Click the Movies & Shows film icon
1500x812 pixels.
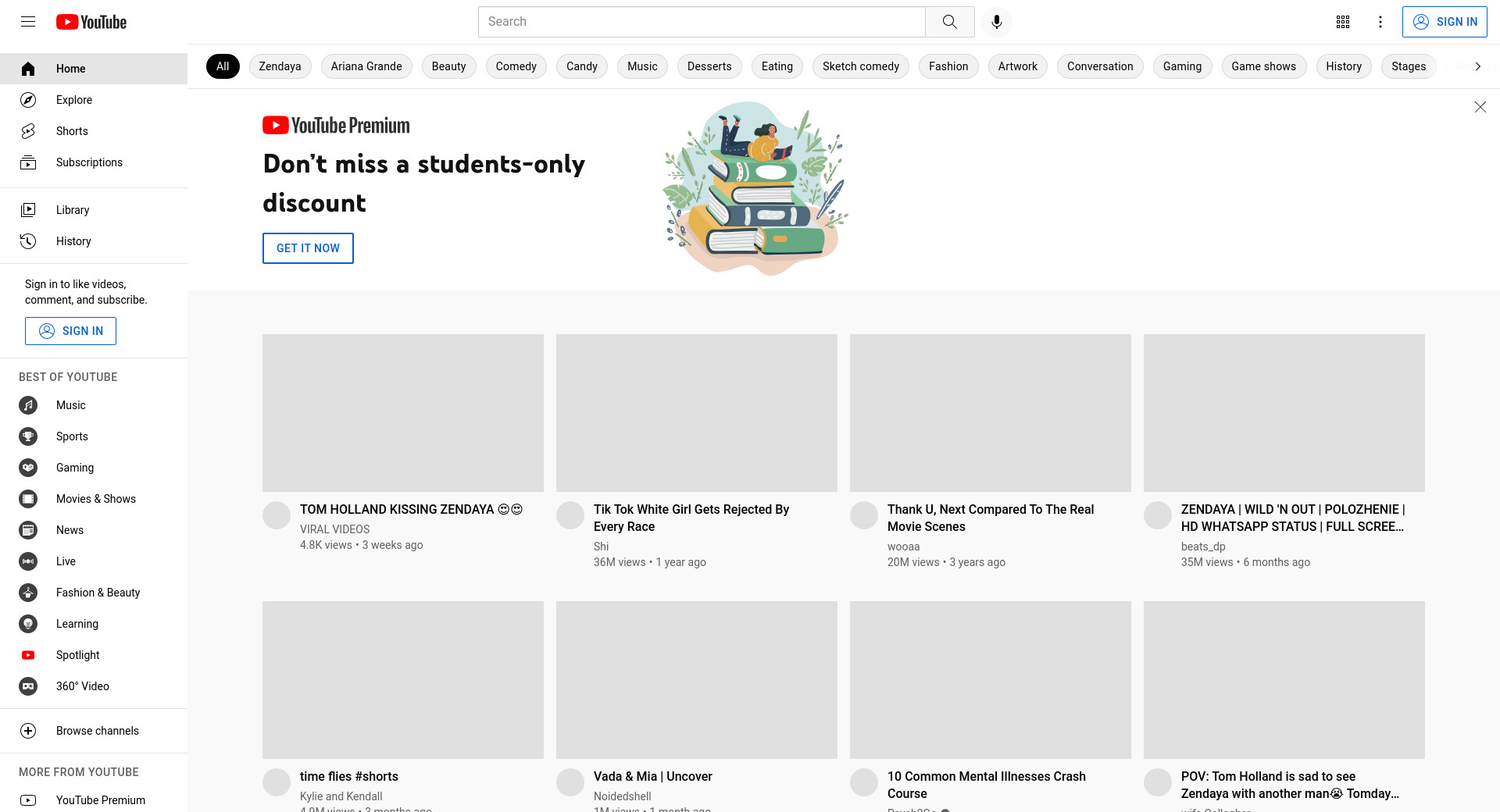[28, 499]
